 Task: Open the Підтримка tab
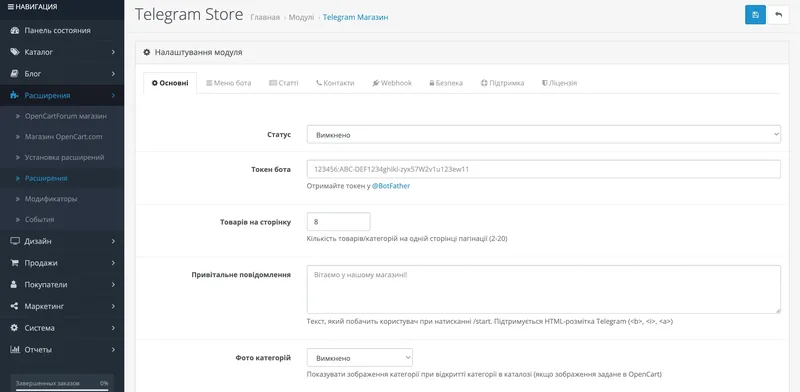502,83
